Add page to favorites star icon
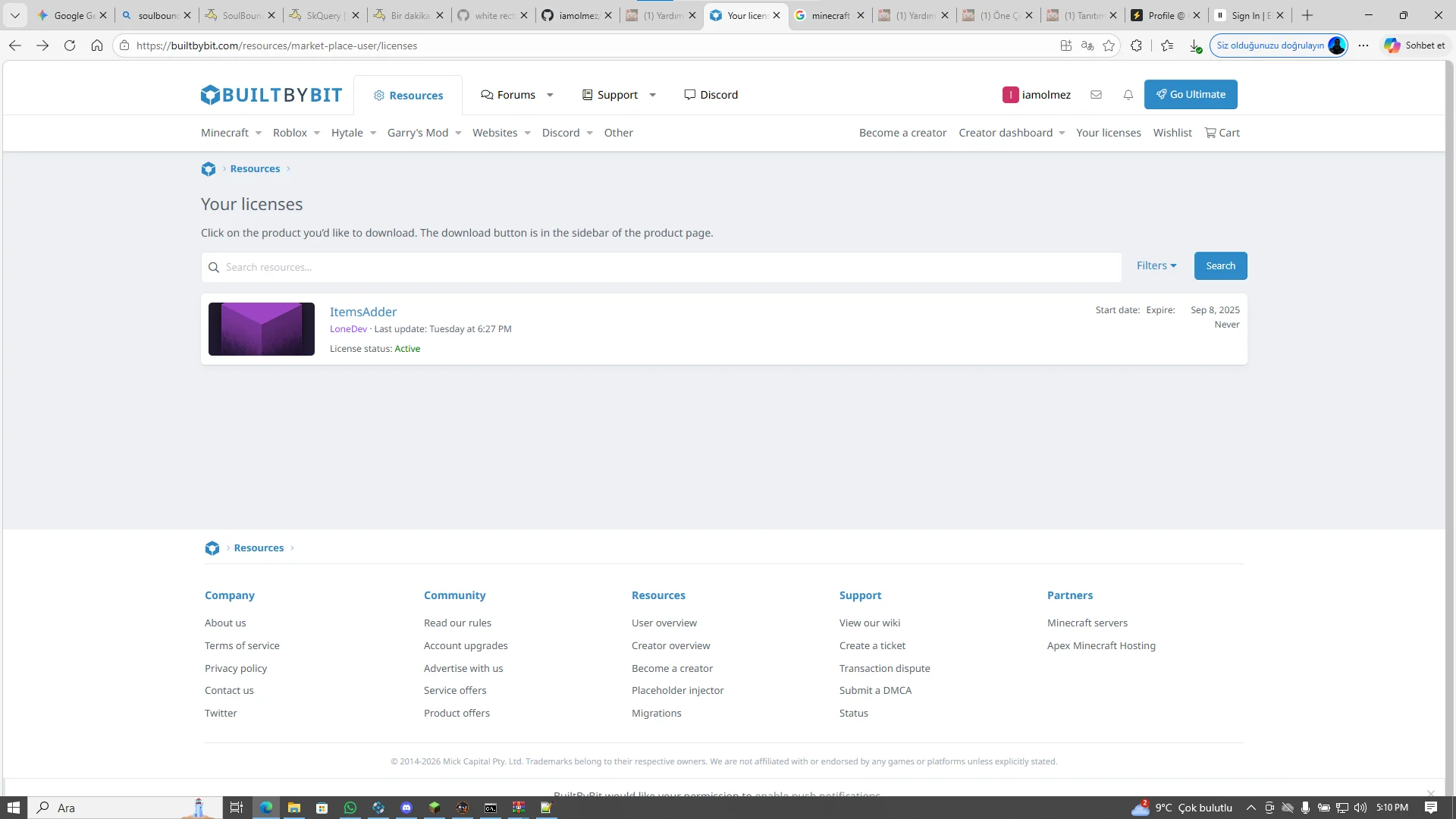 1109,45
